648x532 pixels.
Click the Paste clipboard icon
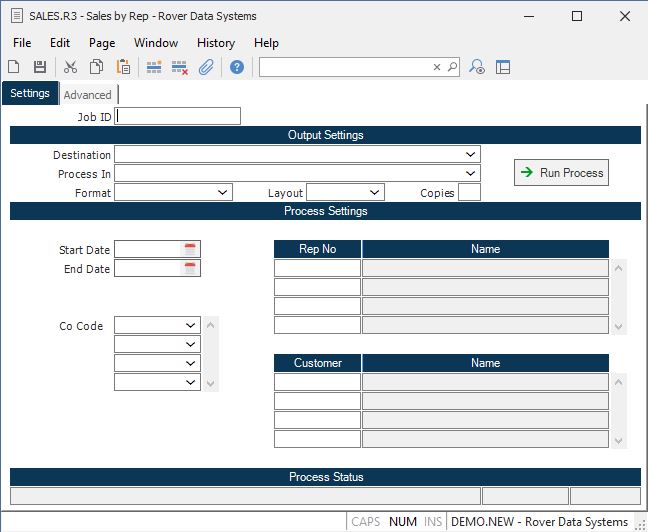(123, 67)
